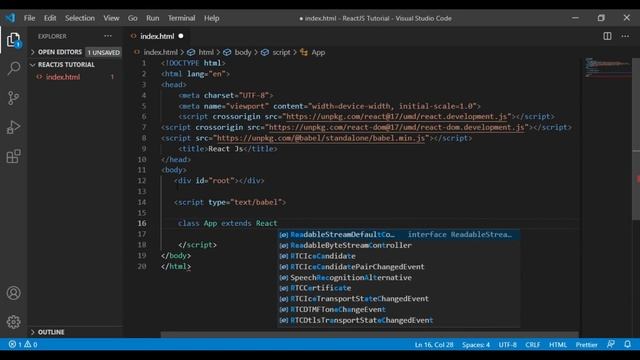Open the react.development.js URL link
Screen dimensions: 640x360
396,117
